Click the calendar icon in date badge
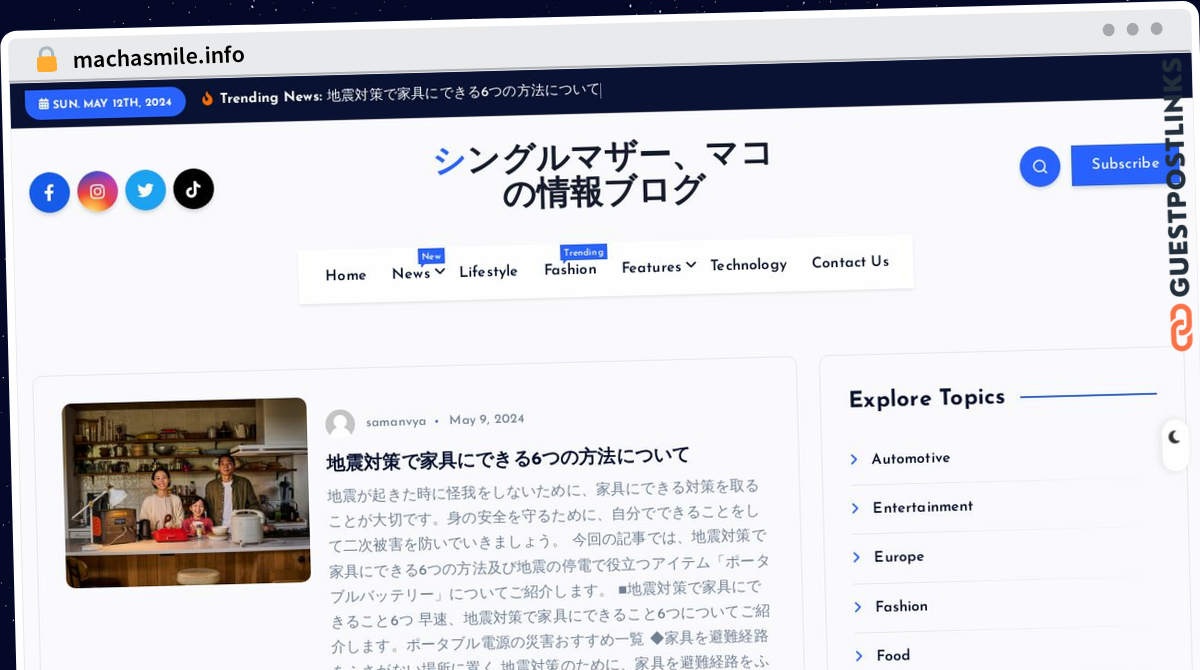The image size is (1200, 670). tap(44, 103)
